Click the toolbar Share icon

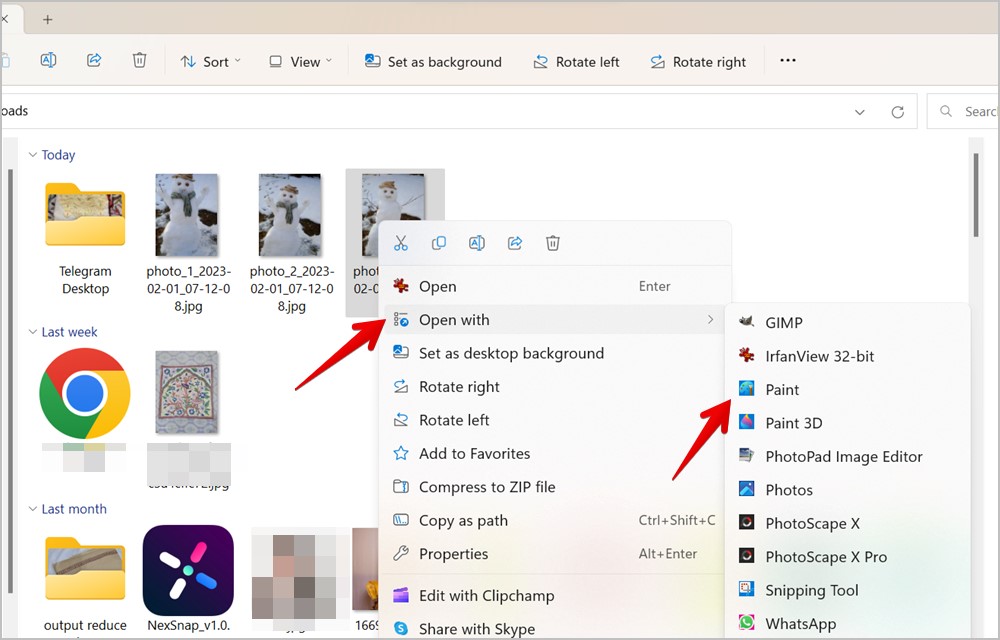click(x=94, y=61)
